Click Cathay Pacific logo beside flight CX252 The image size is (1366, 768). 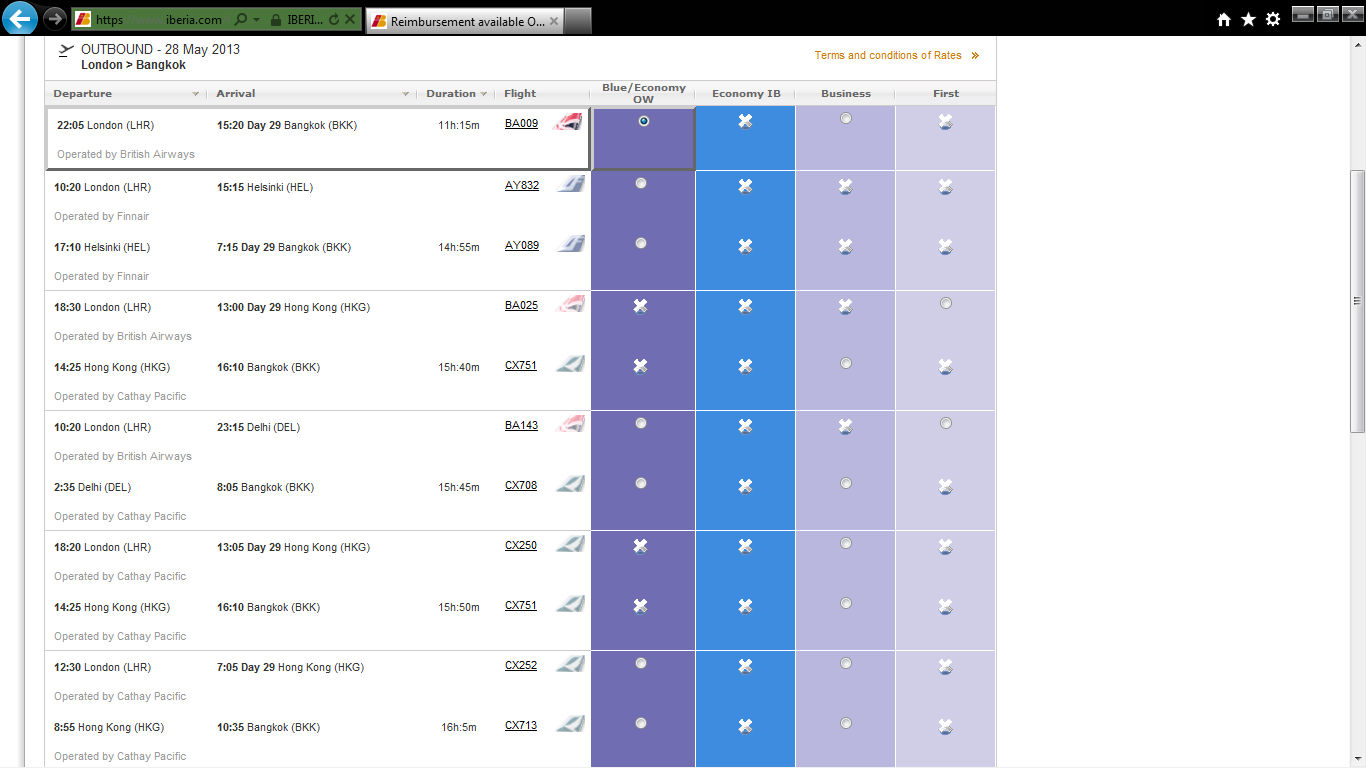[571, 664]
